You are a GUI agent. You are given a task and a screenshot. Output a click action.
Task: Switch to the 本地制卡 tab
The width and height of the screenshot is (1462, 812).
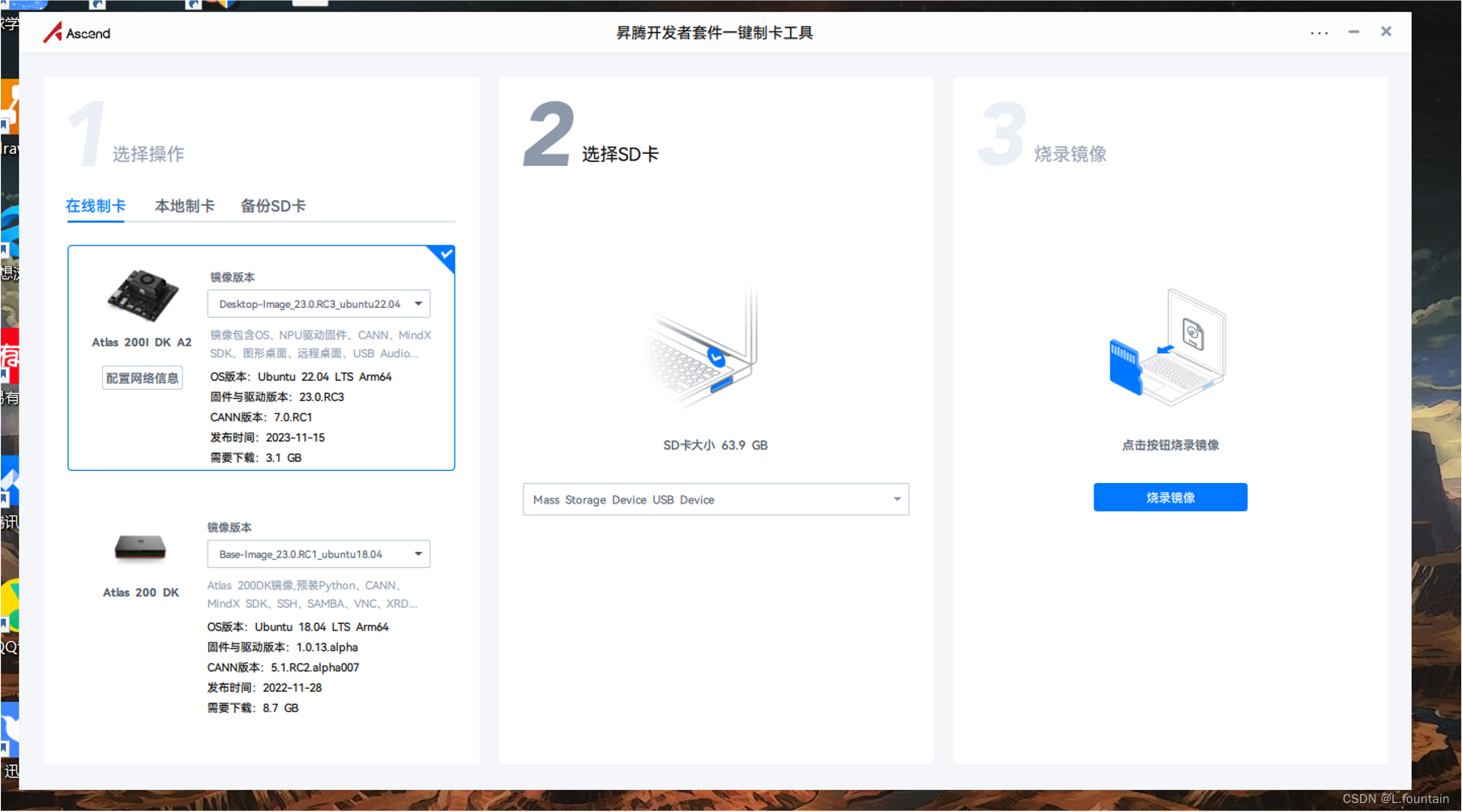pos(185,206)
